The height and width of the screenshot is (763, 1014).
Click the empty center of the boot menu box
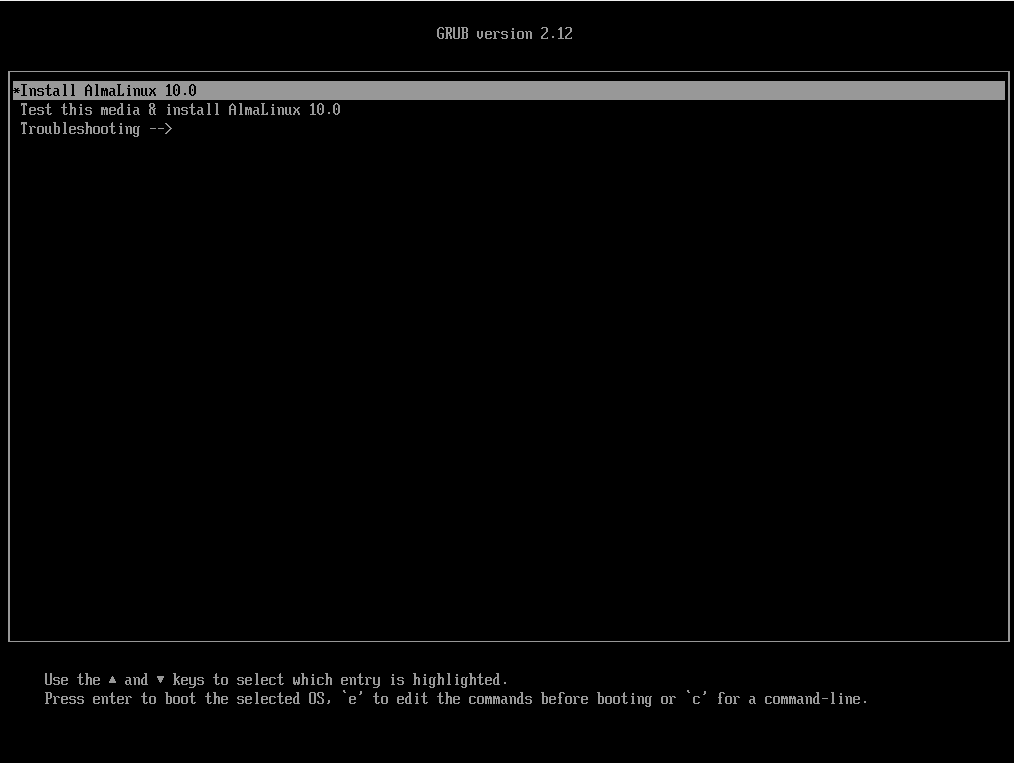508,380
